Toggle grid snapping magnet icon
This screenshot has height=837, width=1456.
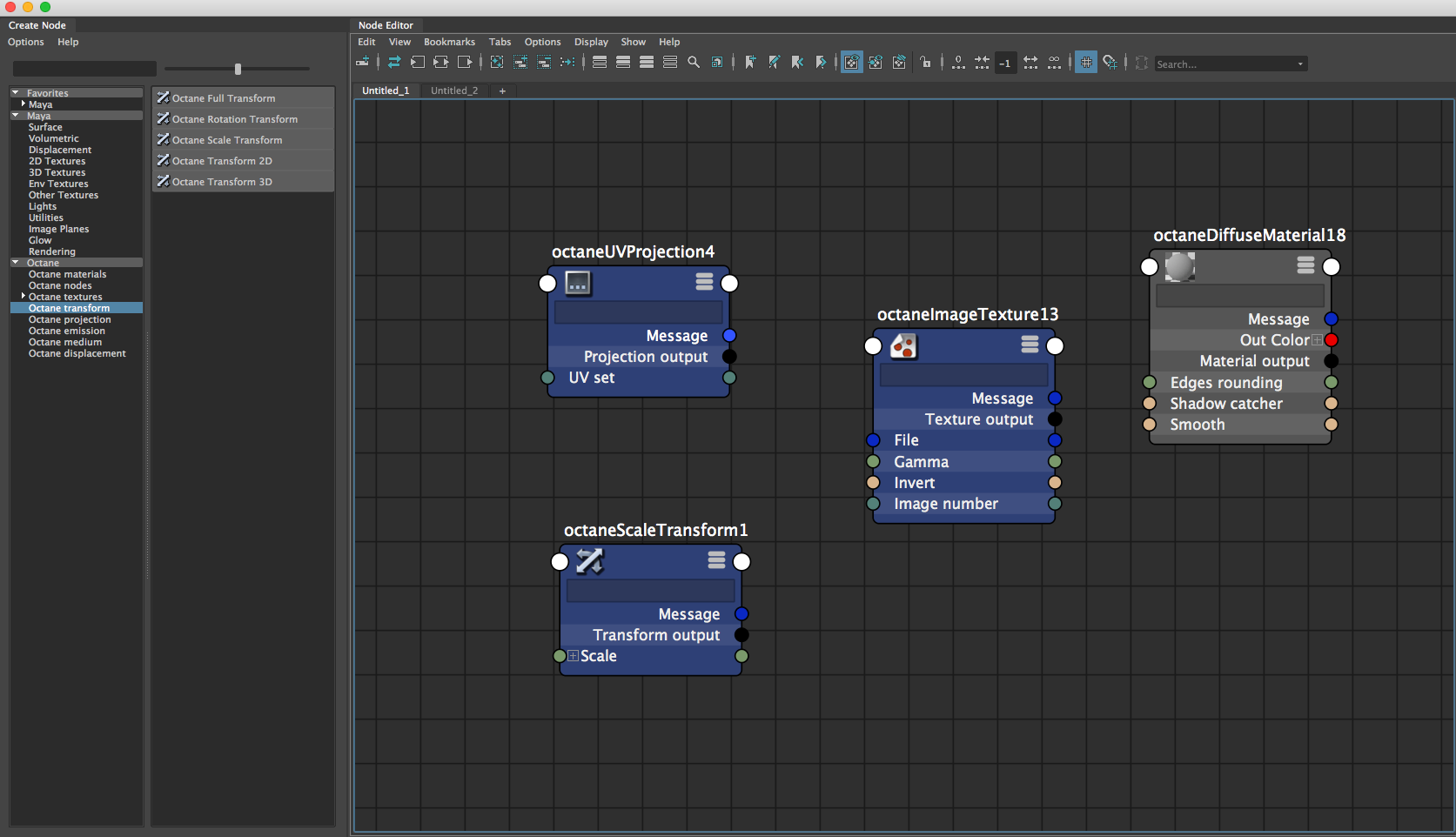[1110, 63]
